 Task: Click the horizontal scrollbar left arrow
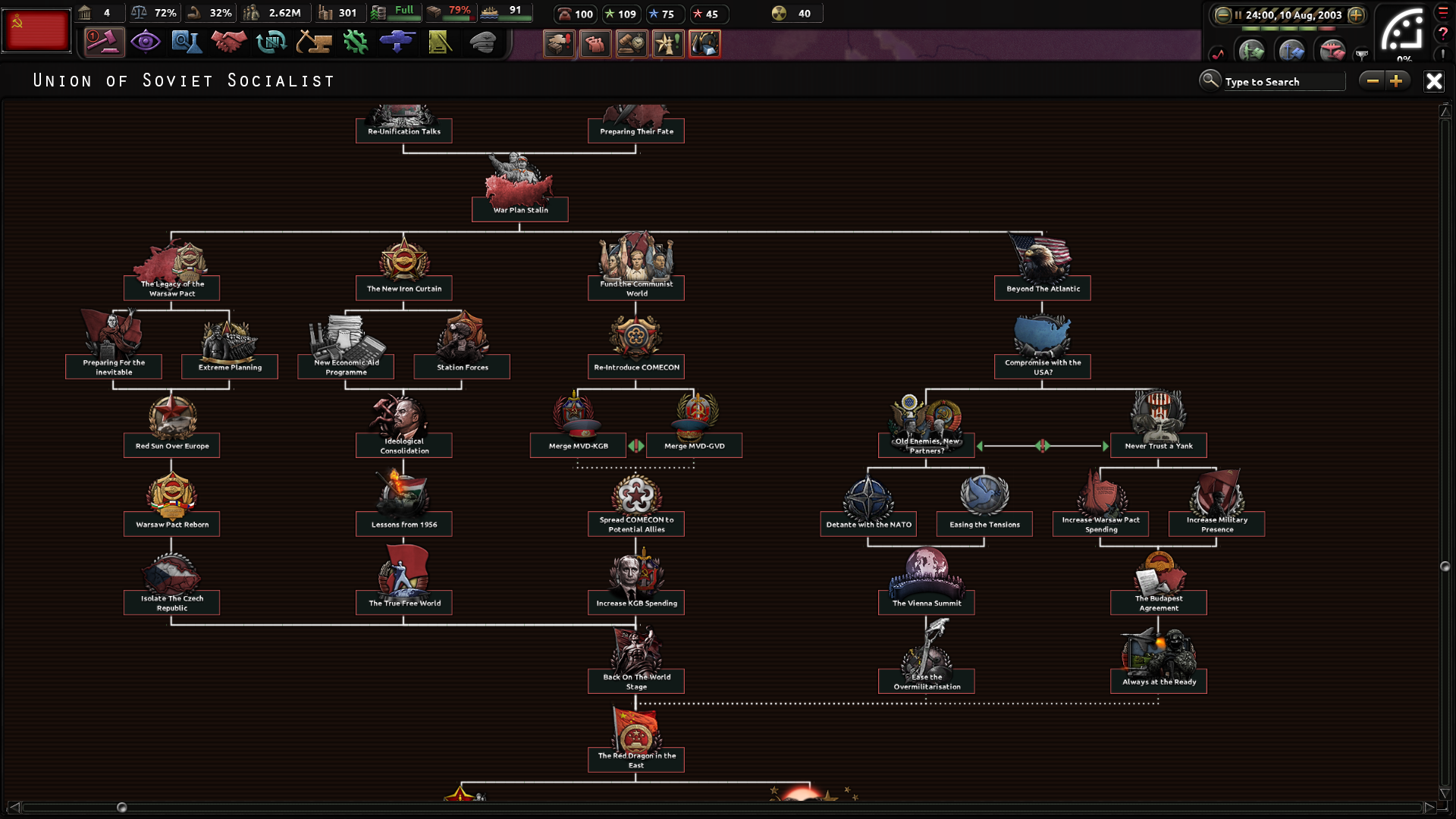coord(13,807)
